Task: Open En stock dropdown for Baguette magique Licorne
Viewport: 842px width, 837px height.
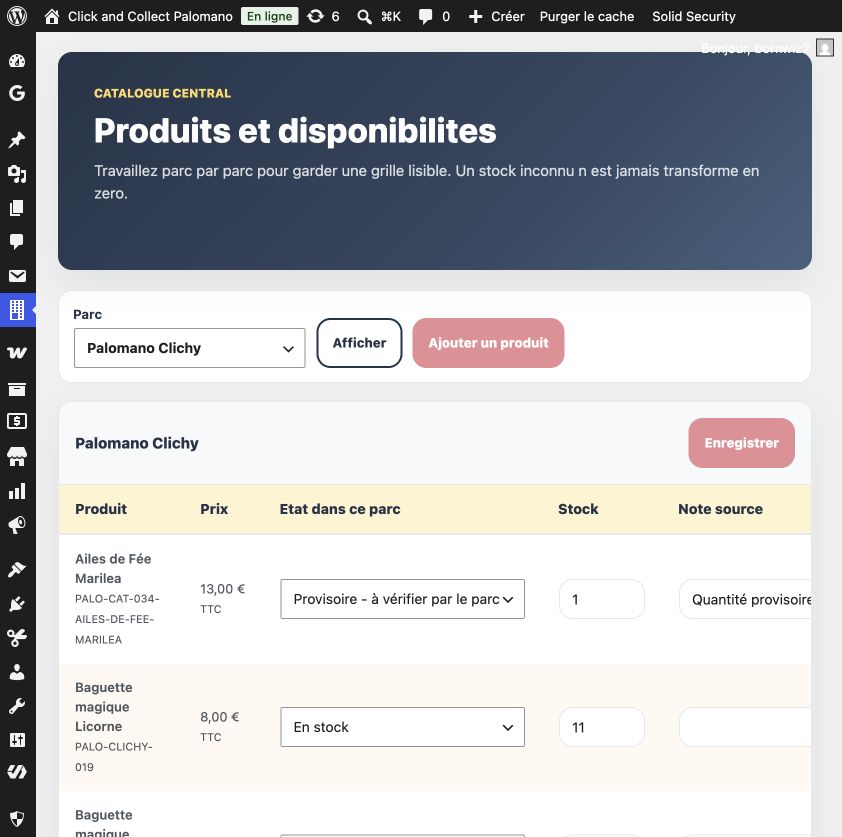Action: [402, 727]
